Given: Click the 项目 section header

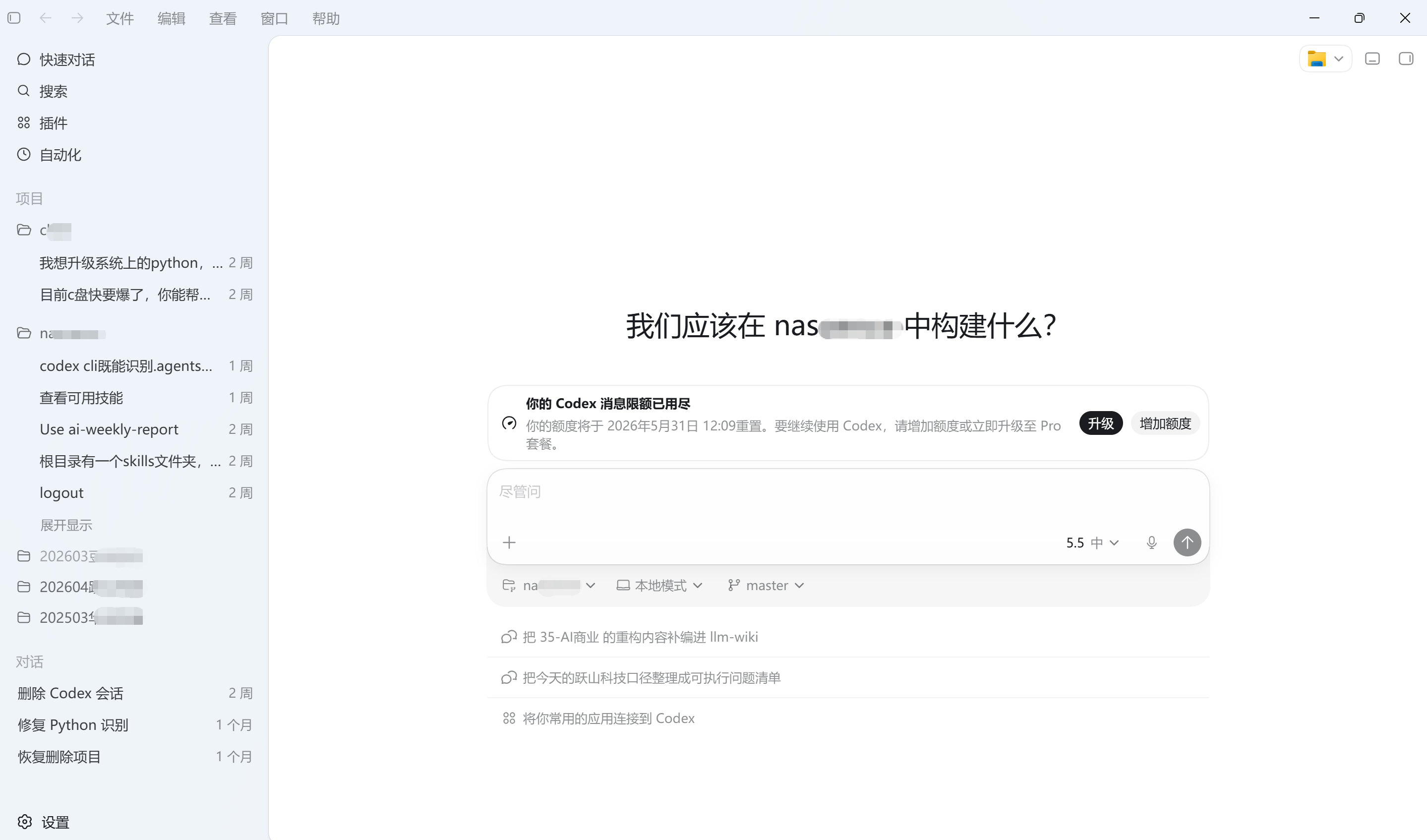Looking at the screenshot, I should [x=29, y=199].
